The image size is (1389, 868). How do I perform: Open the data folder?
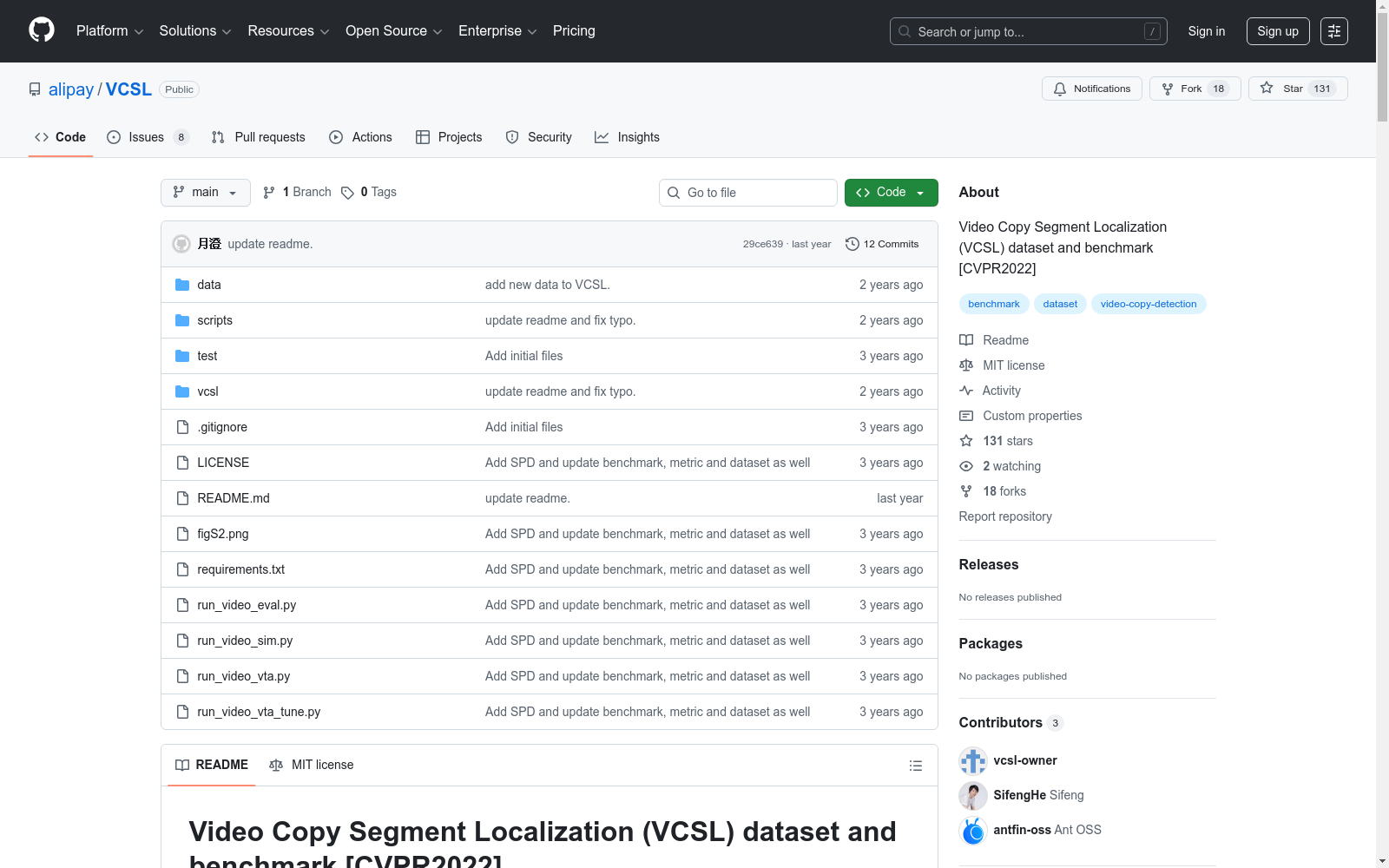209,285
